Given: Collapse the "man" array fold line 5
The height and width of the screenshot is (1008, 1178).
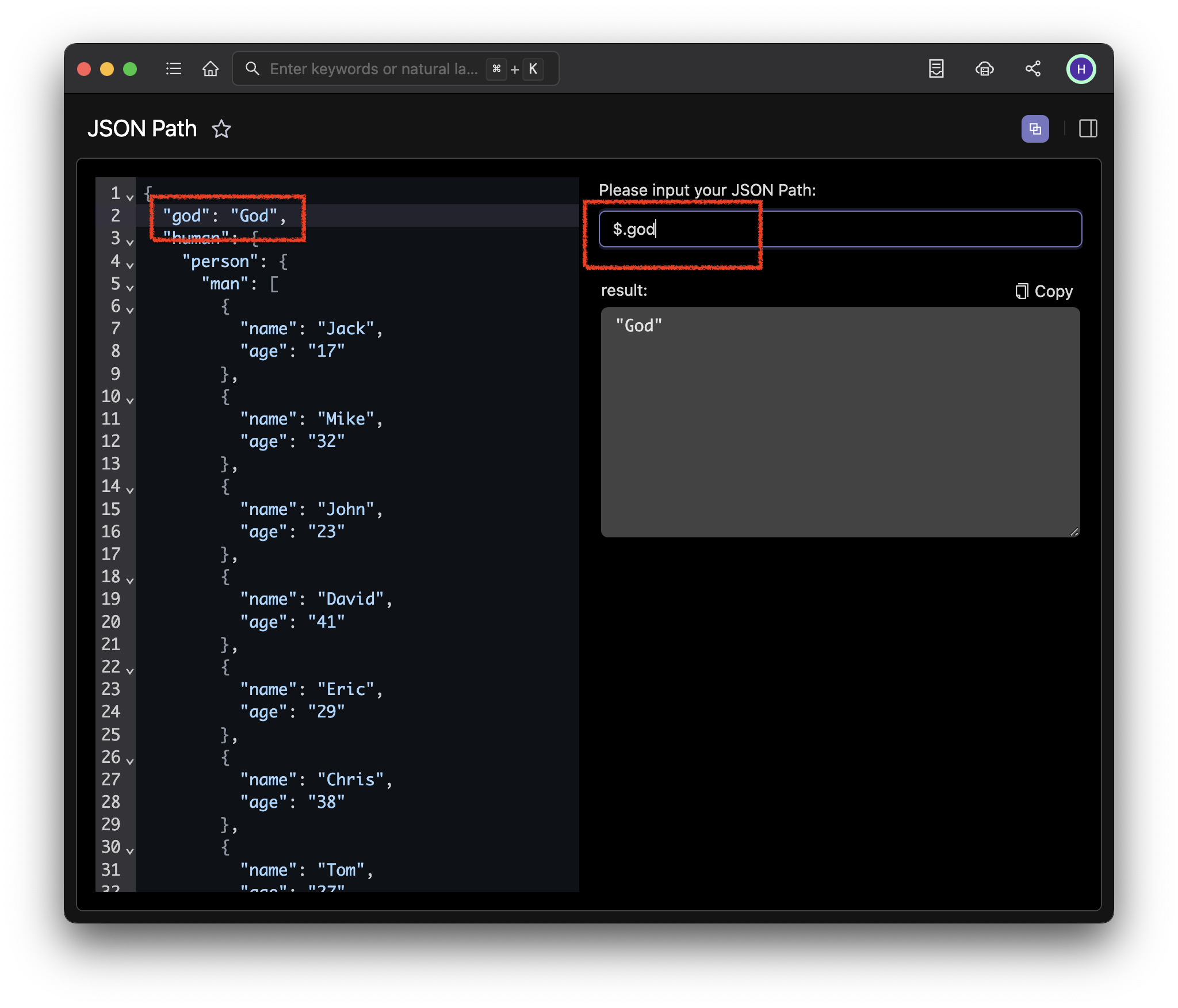Looking at the screenshot, I should (130, 287).
